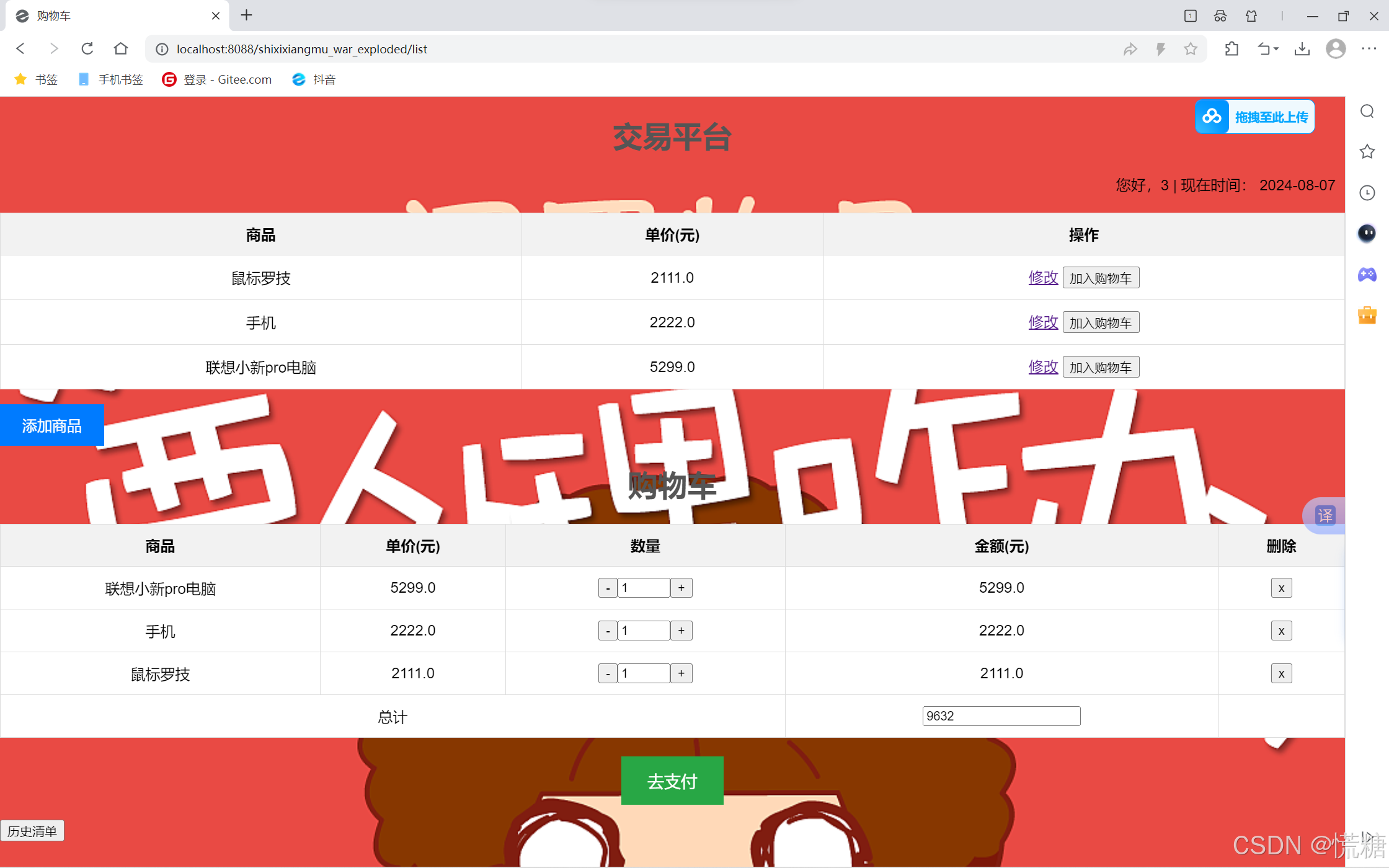
Task: Click the green 去支付 button
Action: pos(672,781)
